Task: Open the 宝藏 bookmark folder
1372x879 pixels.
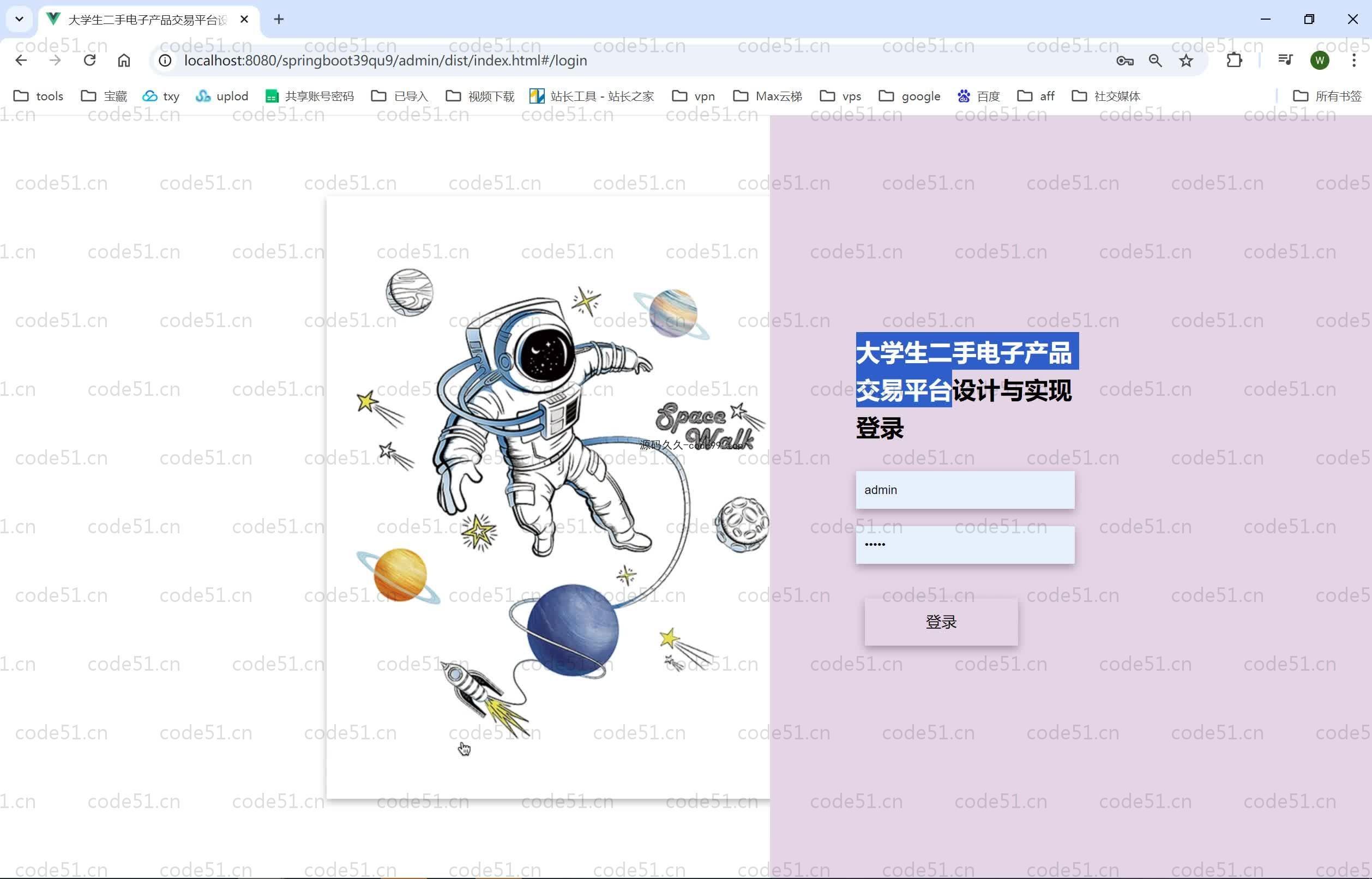Action: point(104,96)
